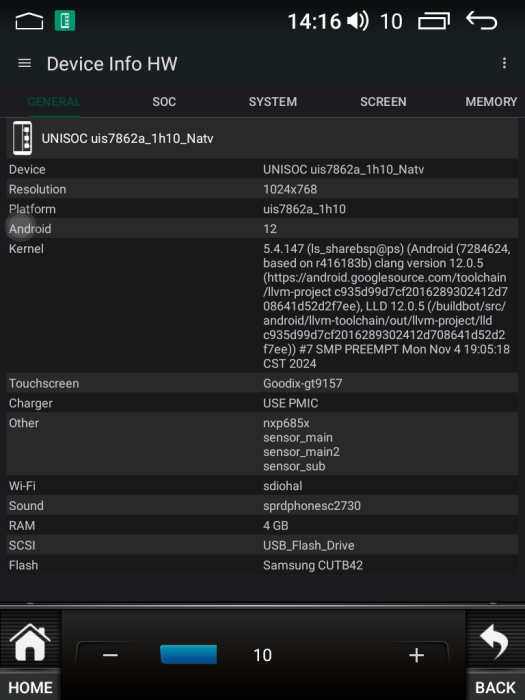Image resolution: width=525 pixels, height=700 pixels.
Task: Tap the kernel version text block
Action: pos(387,306)
